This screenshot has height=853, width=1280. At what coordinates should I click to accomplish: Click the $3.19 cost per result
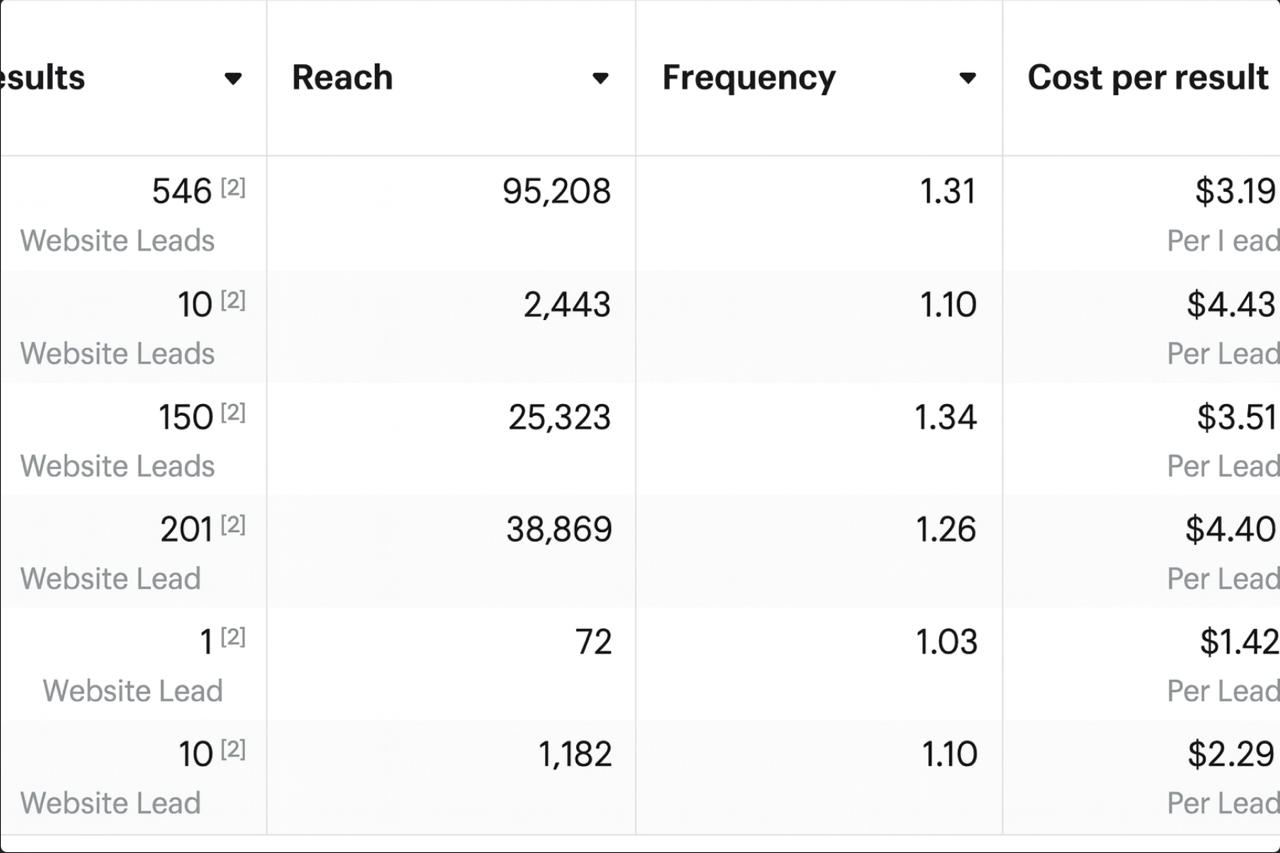click(x=1235, y=191)
